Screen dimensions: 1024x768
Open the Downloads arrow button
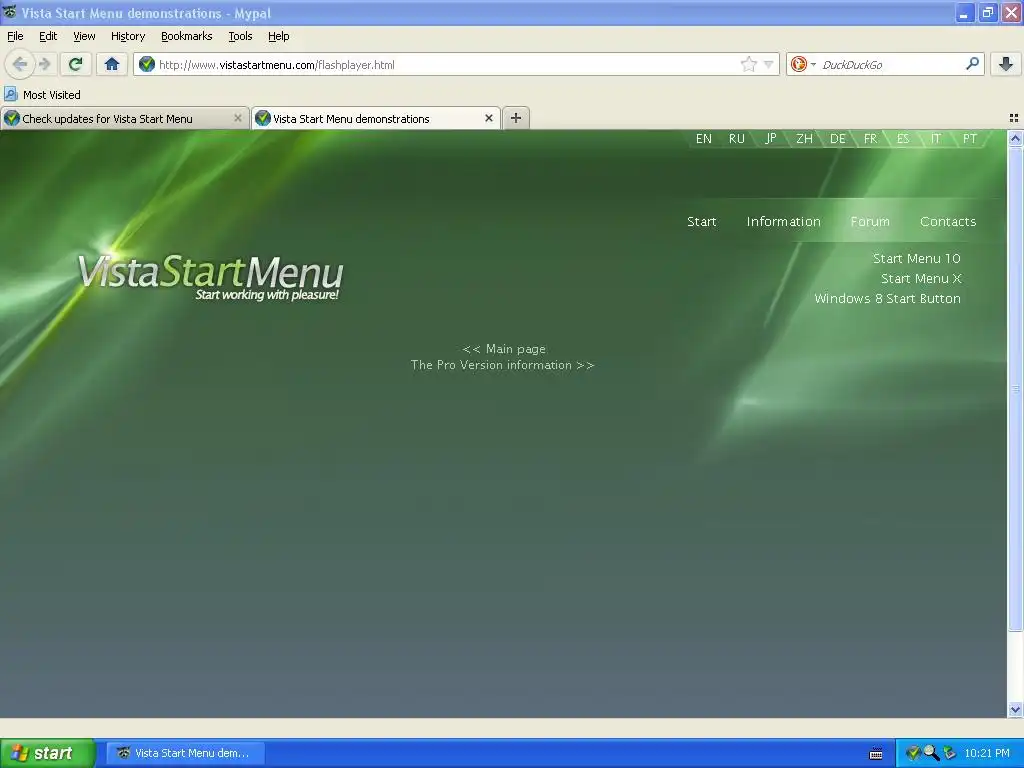tap(1006, 64)
